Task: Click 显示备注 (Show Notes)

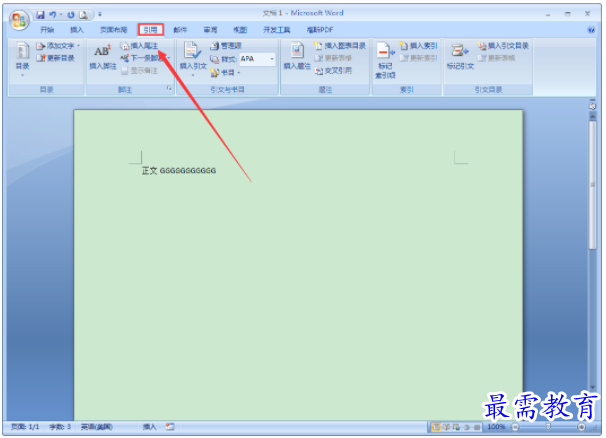Action: 140,71
